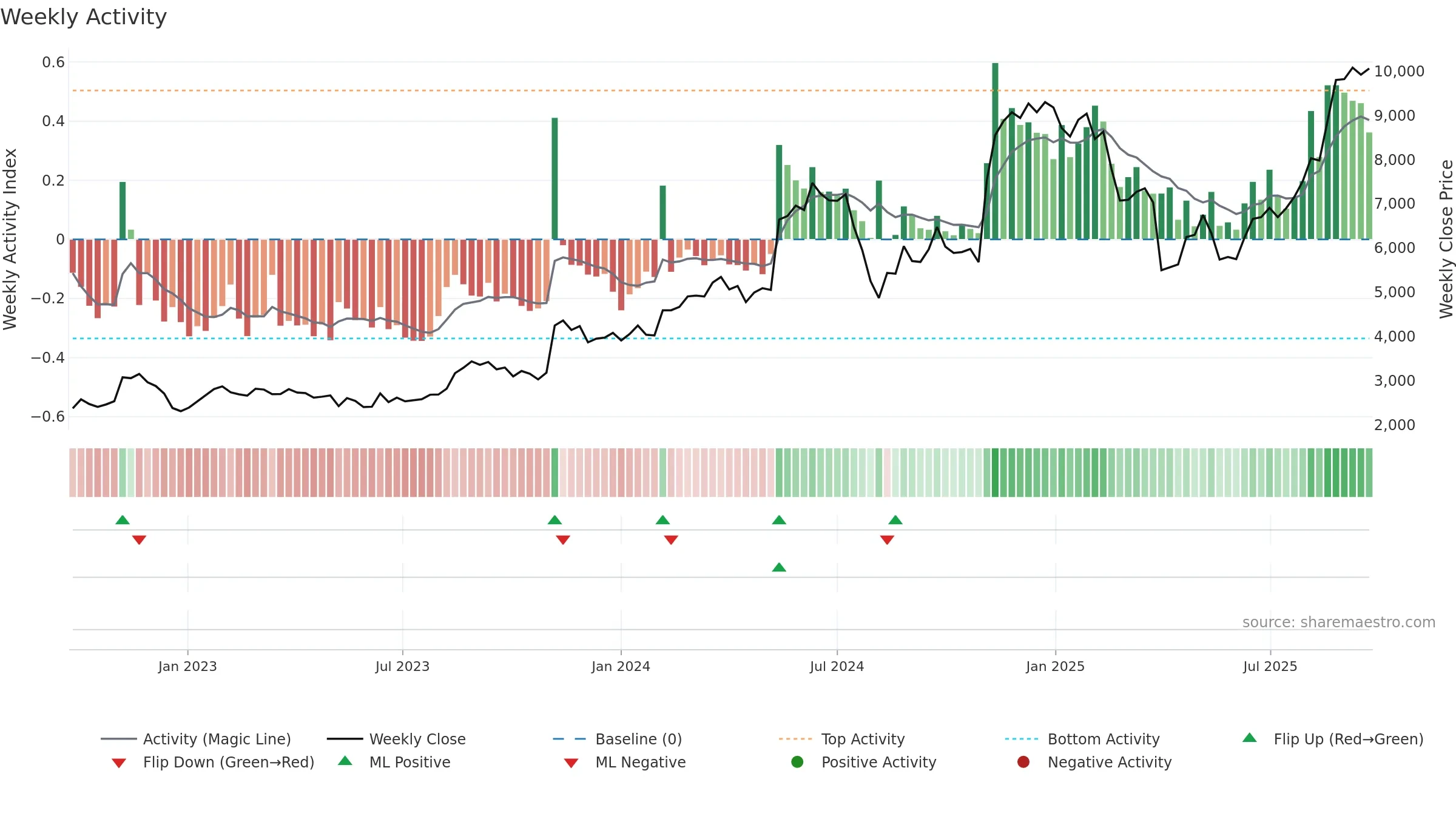Click the tall green spike bar in late 2023
The image size is (1456, 819).
tap(554, 178)
